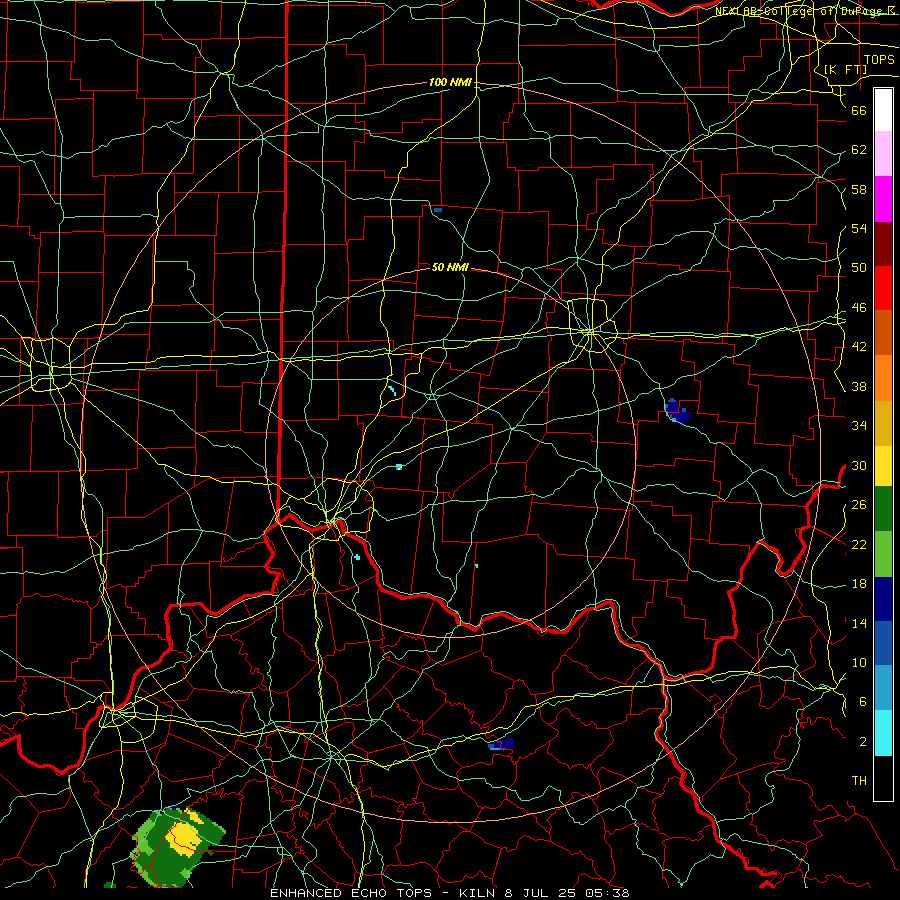Click the yellow legend swatch near 30
The width and height of the screenshot is (900, 900).
[x=883, y=465]
